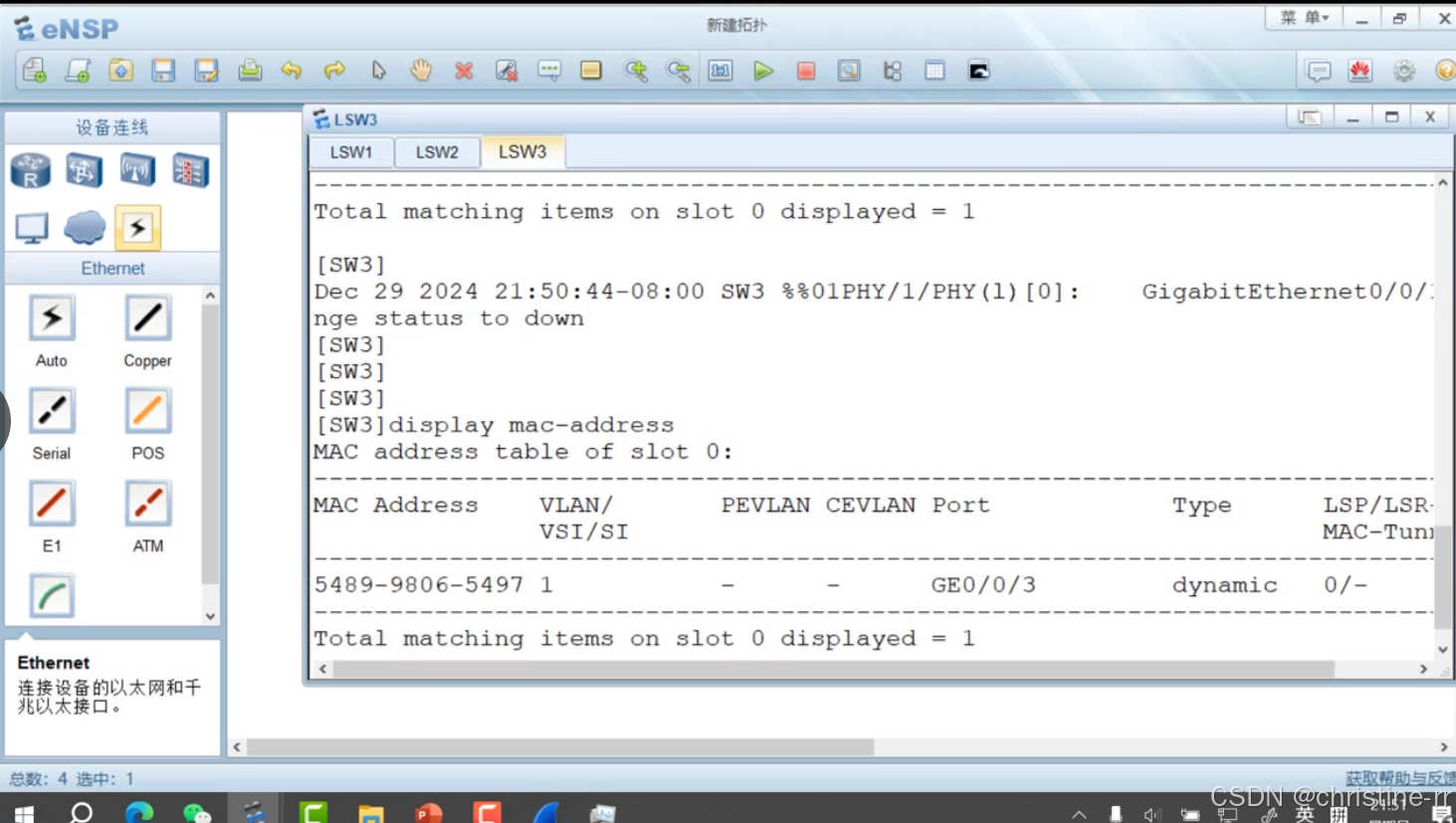1456x823 pixels.
Task: Click the Save As icon
Action: (206, 71)
